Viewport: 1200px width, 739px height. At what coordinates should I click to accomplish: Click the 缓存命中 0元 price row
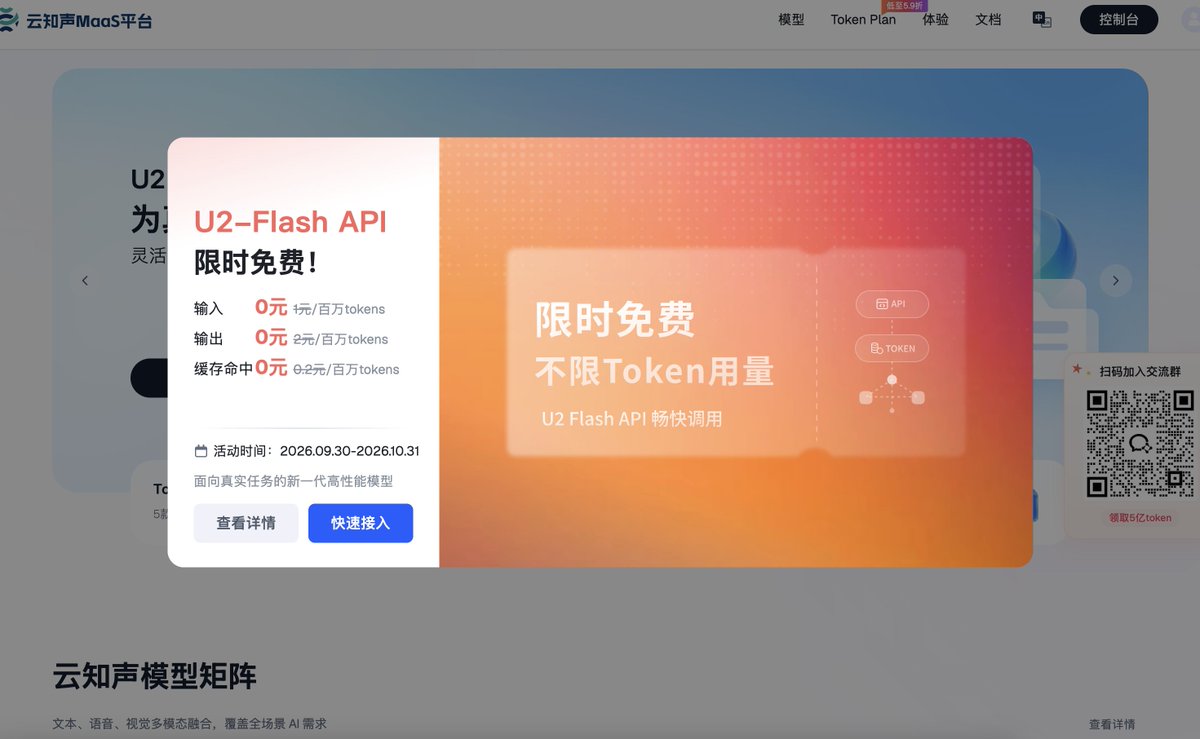coord(297,368)
